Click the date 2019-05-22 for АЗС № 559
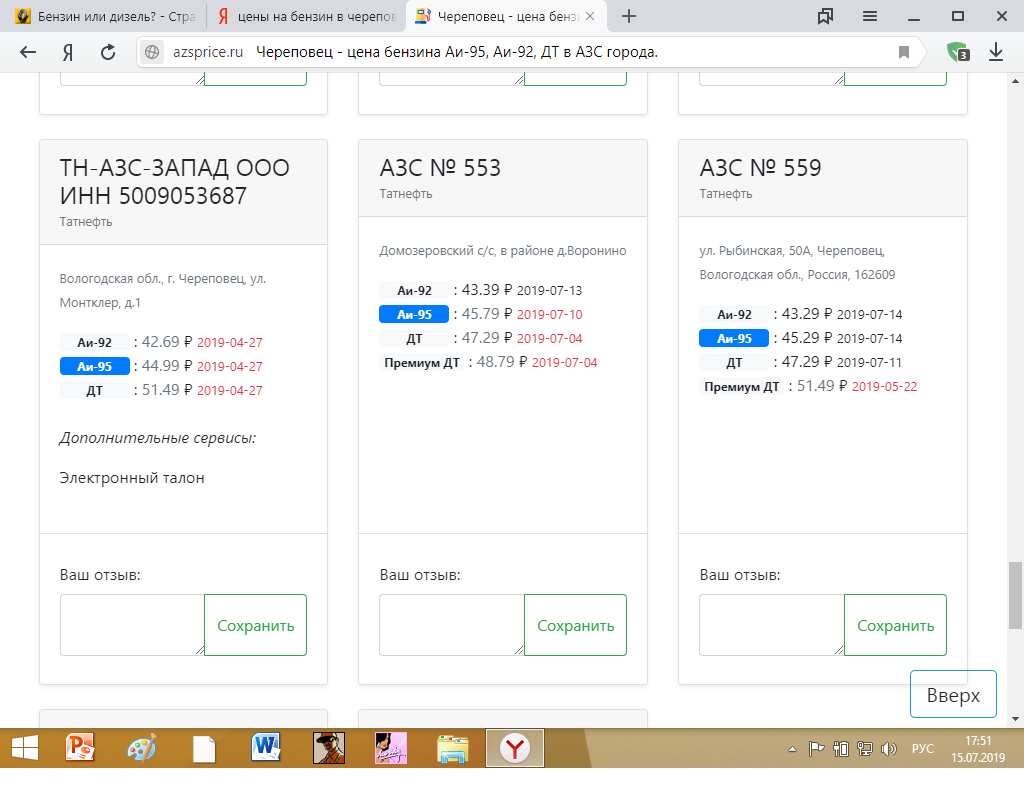 [884, 387]
